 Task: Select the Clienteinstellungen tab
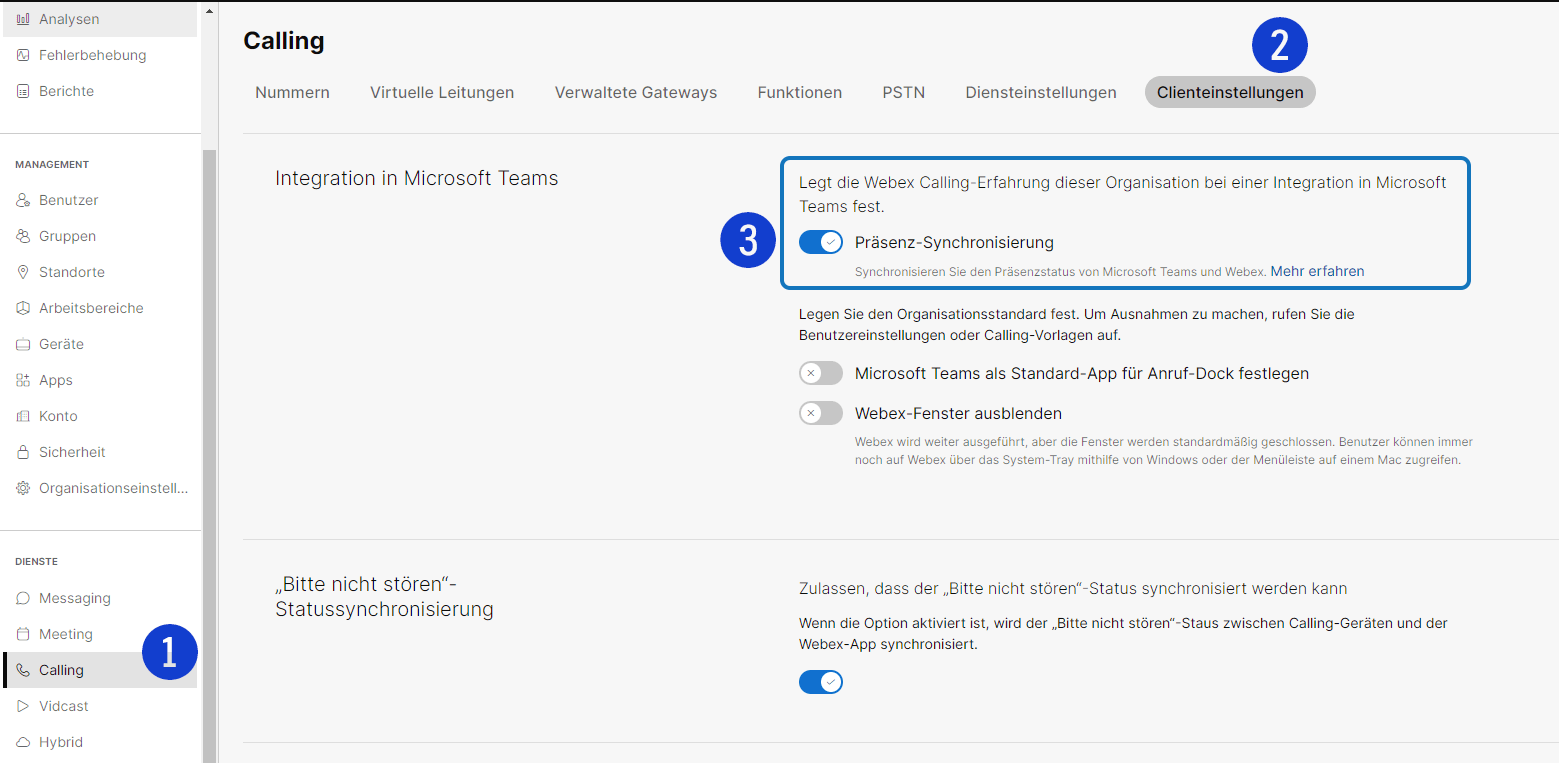(1230, 92)
